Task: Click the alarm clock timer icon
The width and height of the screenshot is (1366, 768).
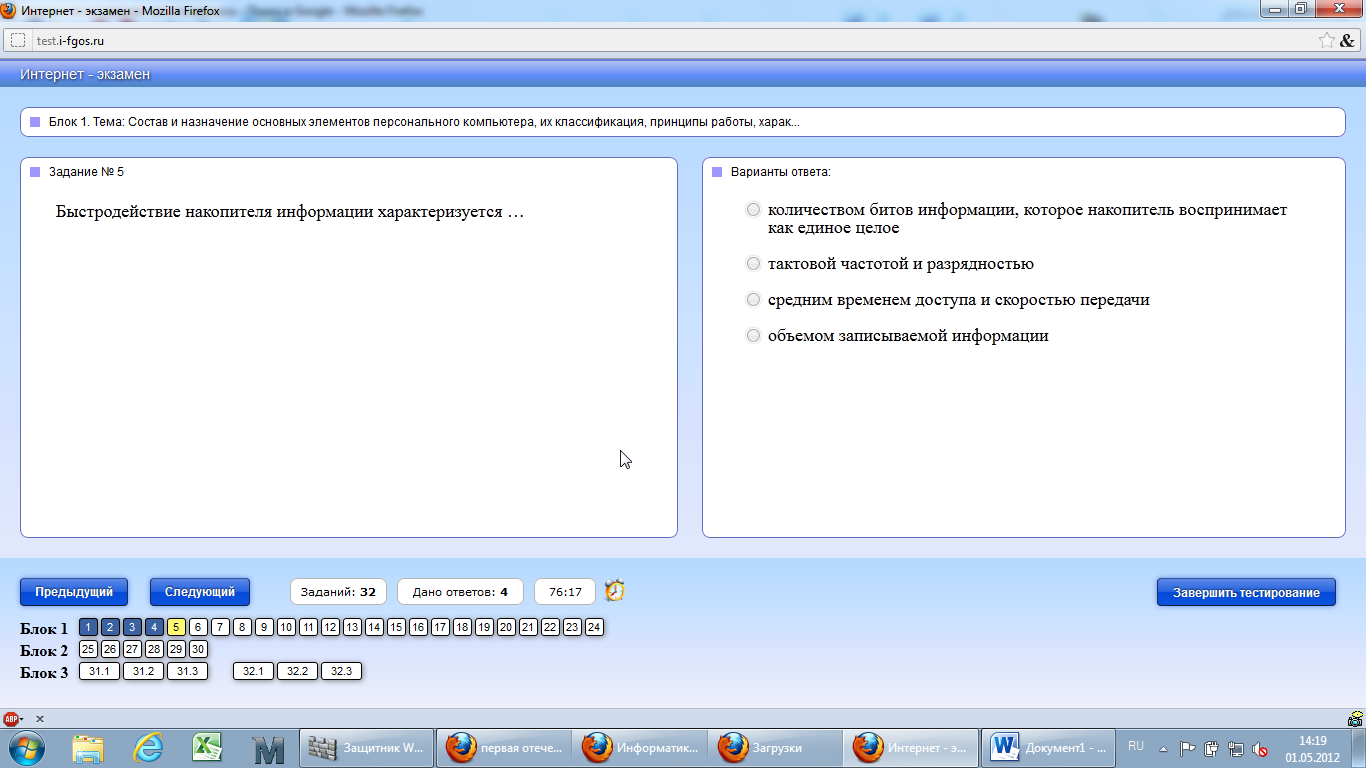Action: pos(615,591)
